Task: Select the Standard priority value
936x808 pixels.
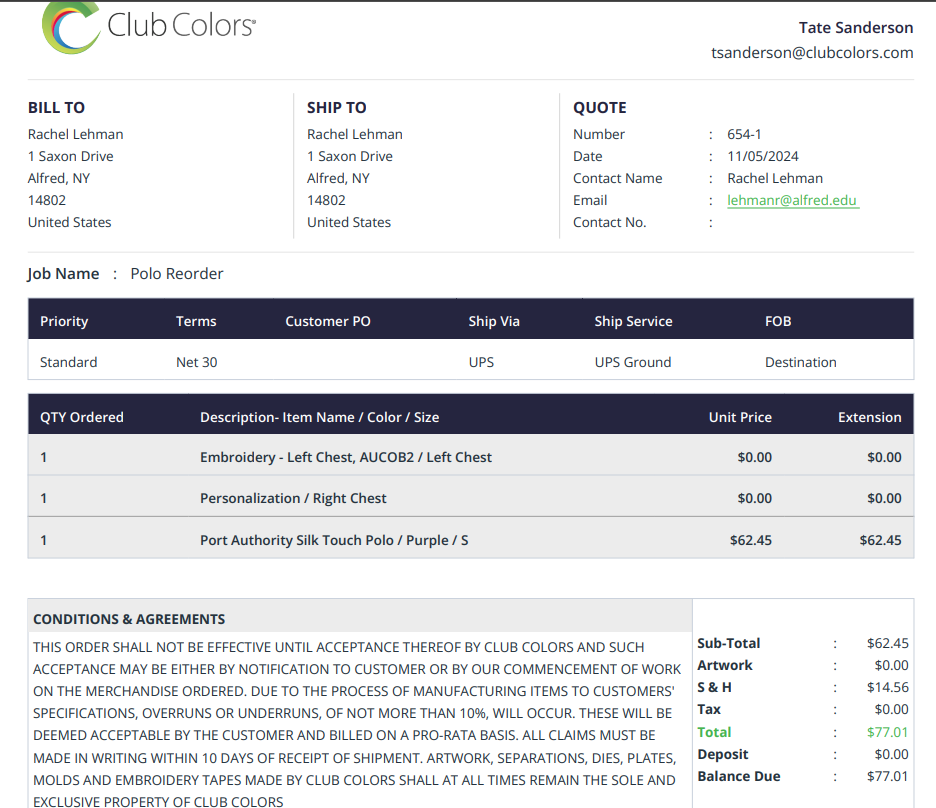Action: [x=69, y=362]
